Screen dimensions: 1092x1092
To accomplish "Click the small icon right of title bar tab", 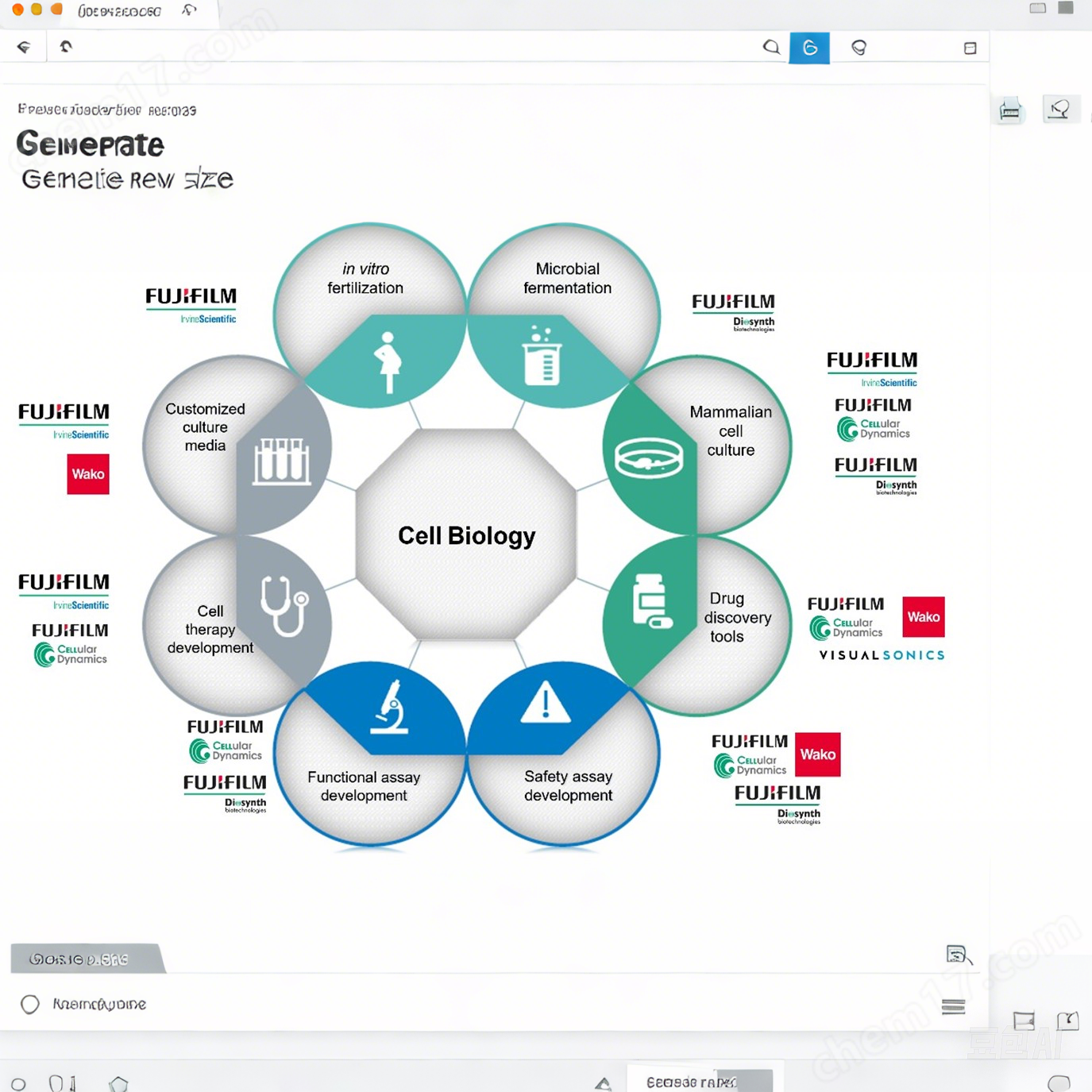I will 189,10.
